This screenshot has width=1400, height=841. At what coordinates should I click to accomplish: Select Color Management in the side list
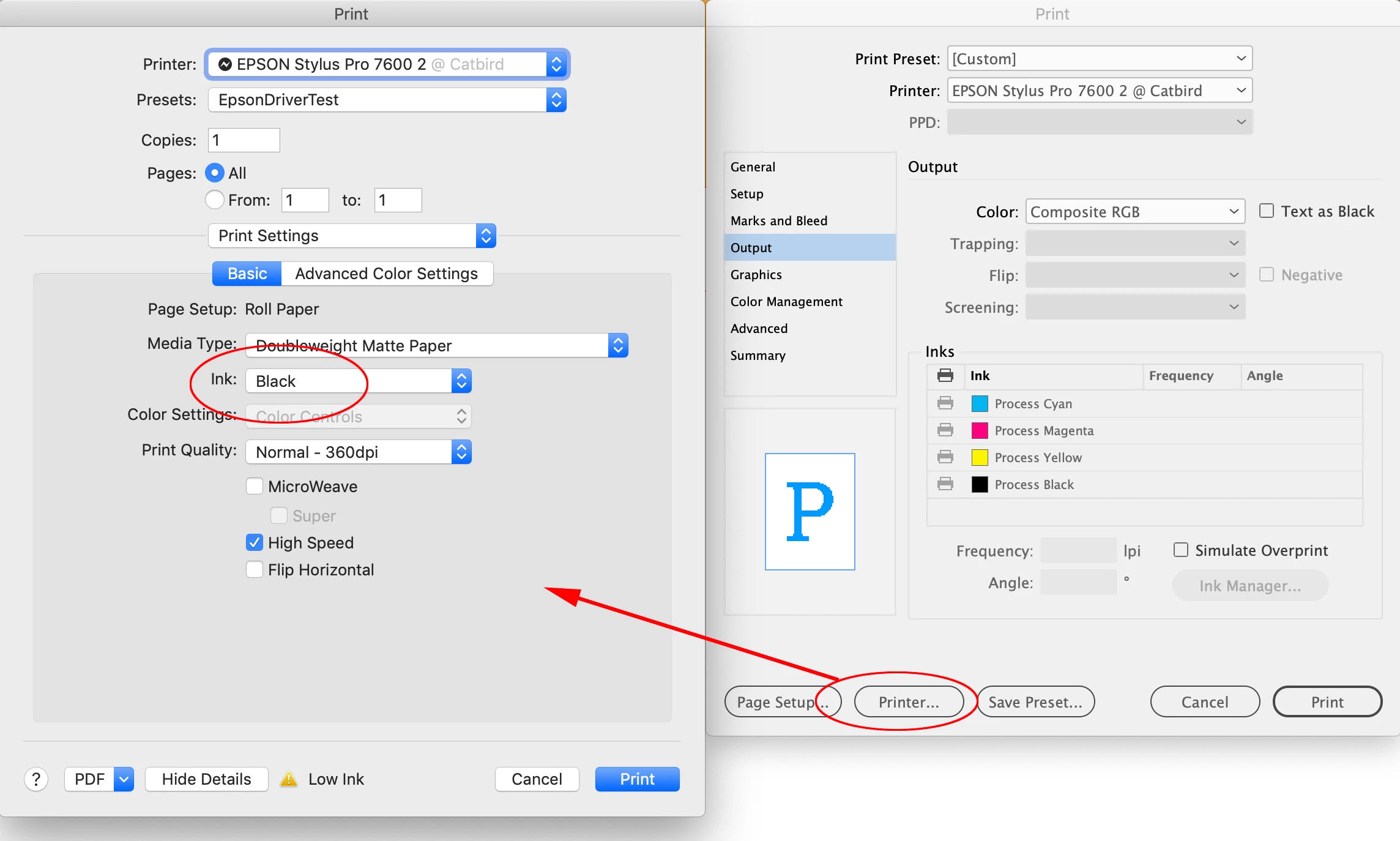pyautogui.click(x=786, y=302)
